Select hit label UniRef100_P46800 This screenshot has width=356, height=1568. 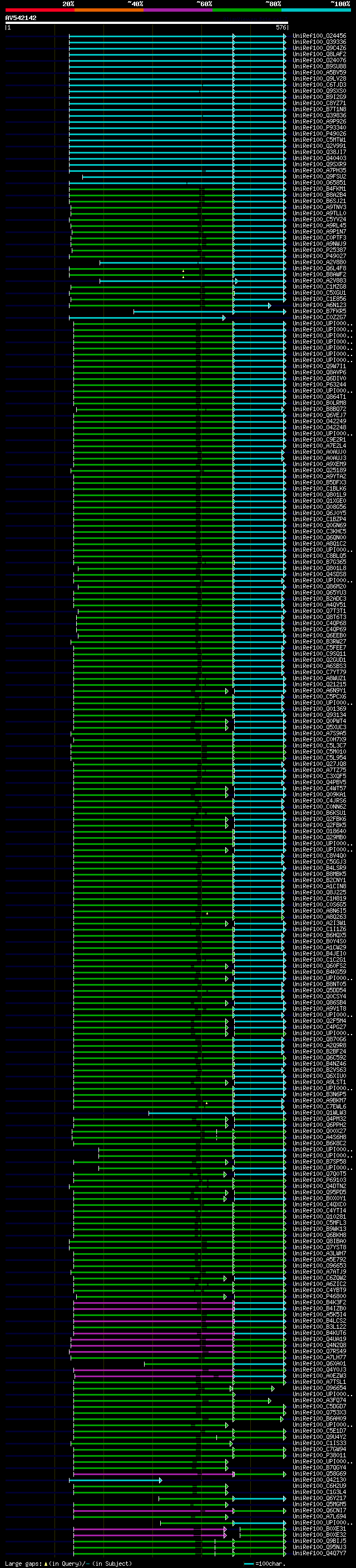(x=319, y=1296)
